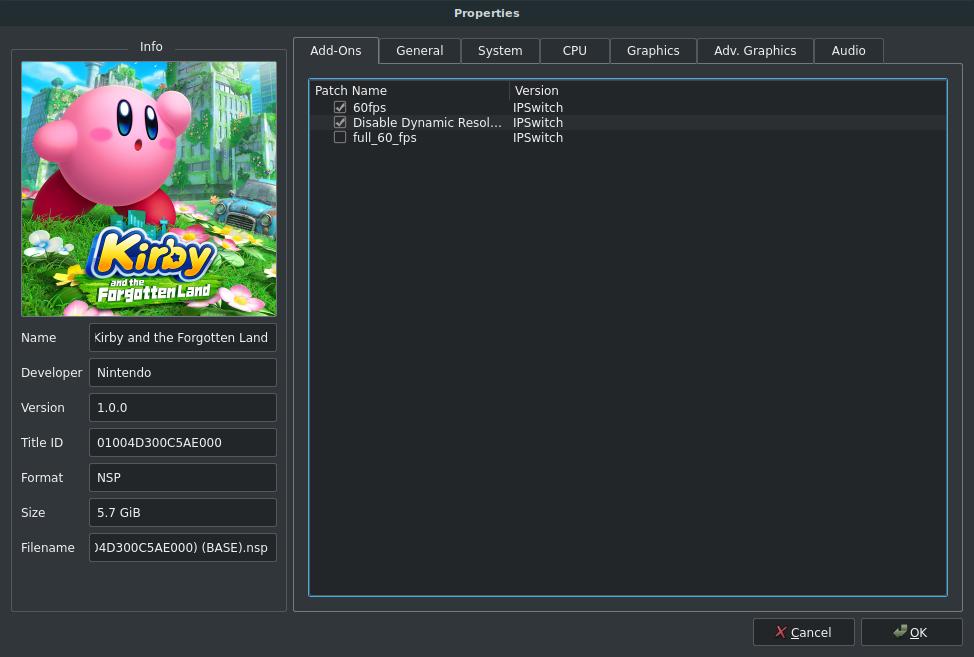This screenshot has width=974, height=657.
Task: Open the System tab
Action: (500, 51)
